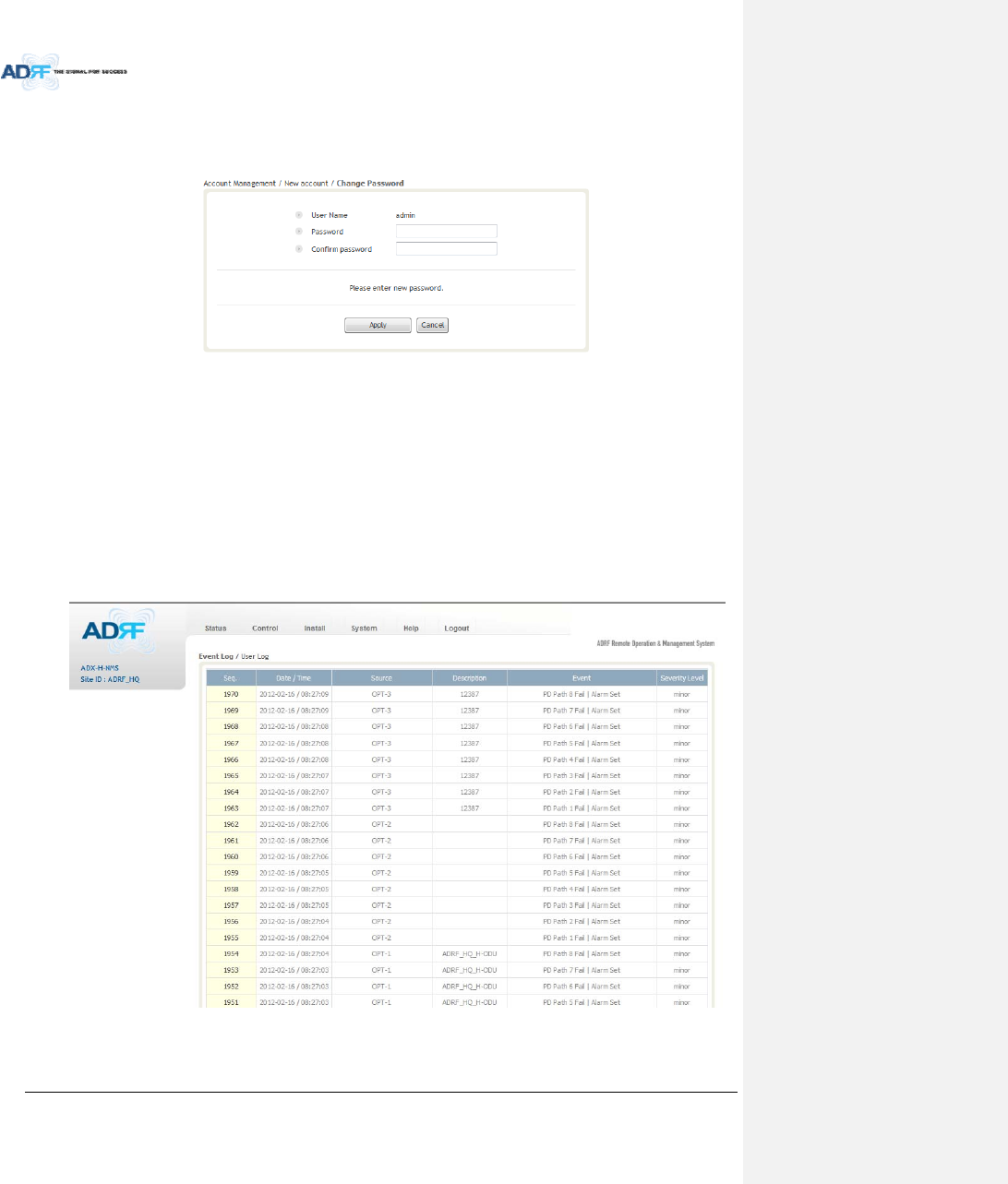
Task: Click the Cancel button
Action: pyautogui.click(x=432, y=325)
